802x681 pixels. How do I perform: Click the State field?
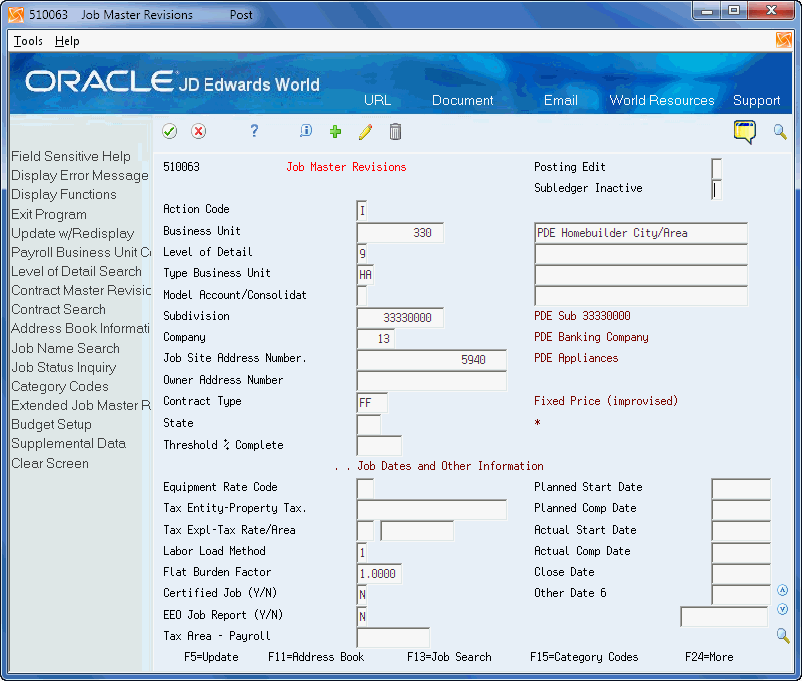(368, 424)
